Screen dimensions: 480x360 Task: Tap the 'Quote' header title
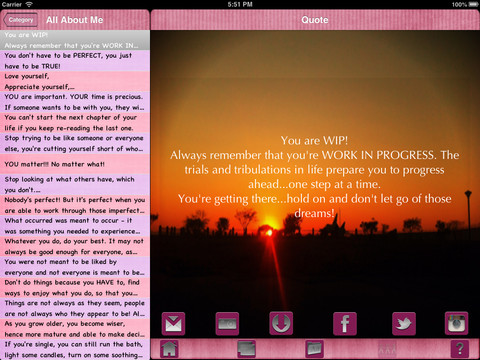315,20
